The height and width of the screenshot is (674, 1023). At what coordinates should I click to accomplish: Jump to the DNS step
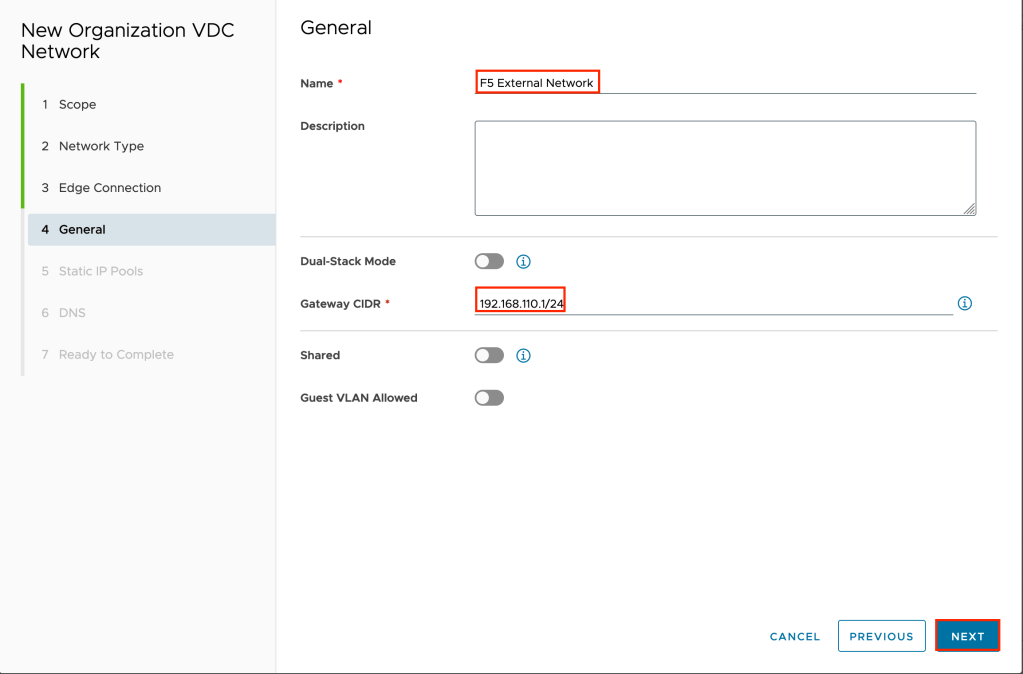point(72,313)
